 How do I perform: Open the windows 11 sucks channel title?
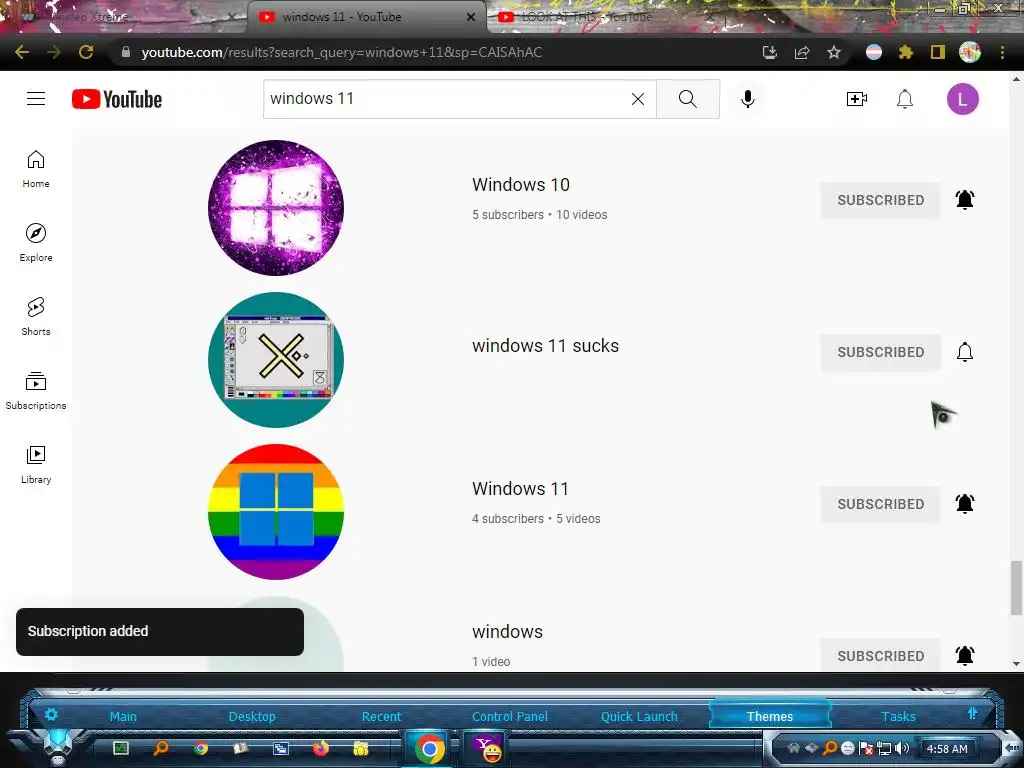click(x=545, y=345)
